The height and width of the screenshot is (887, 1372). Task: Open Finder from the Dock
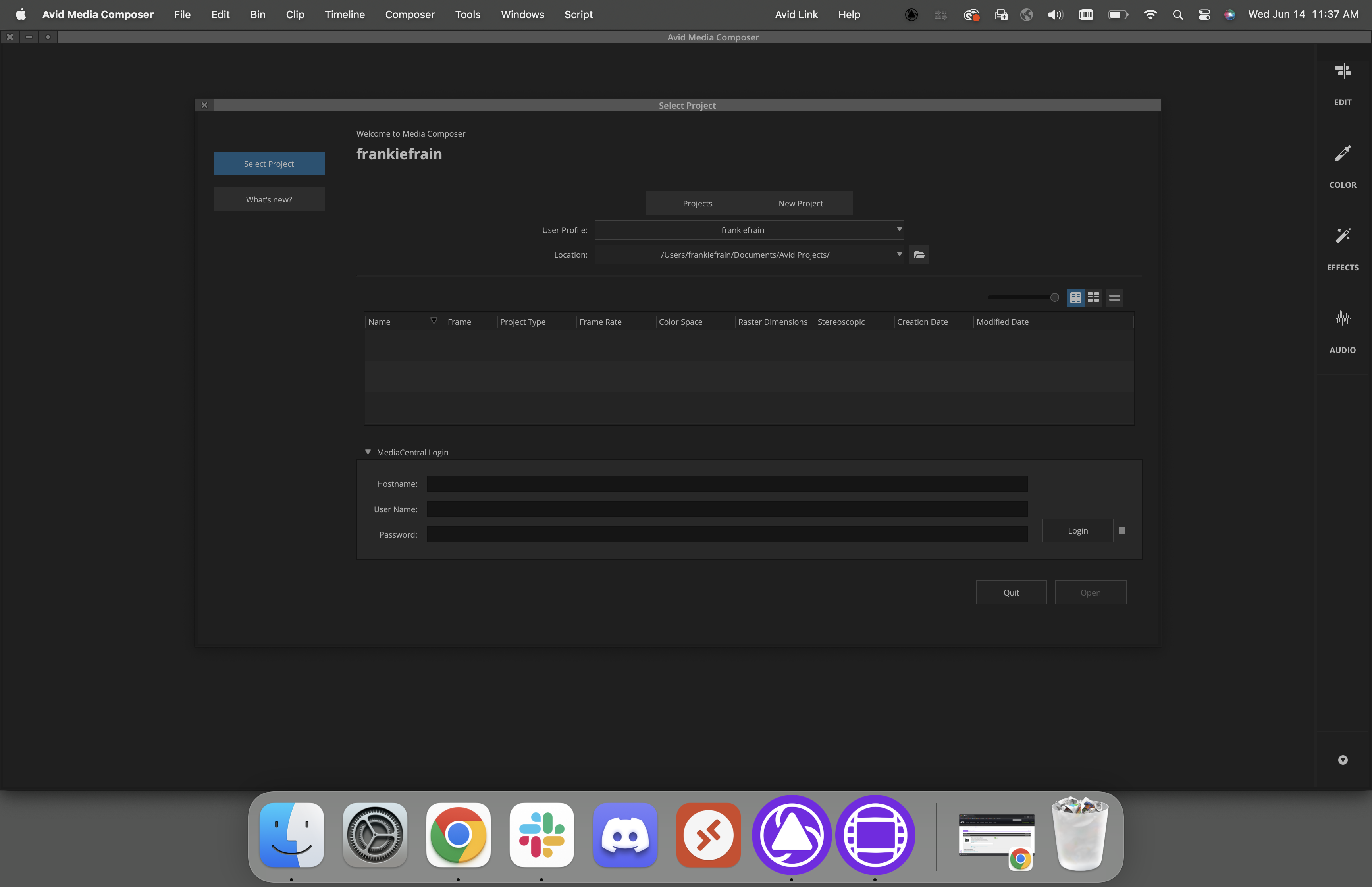click(x=291, y=834)
